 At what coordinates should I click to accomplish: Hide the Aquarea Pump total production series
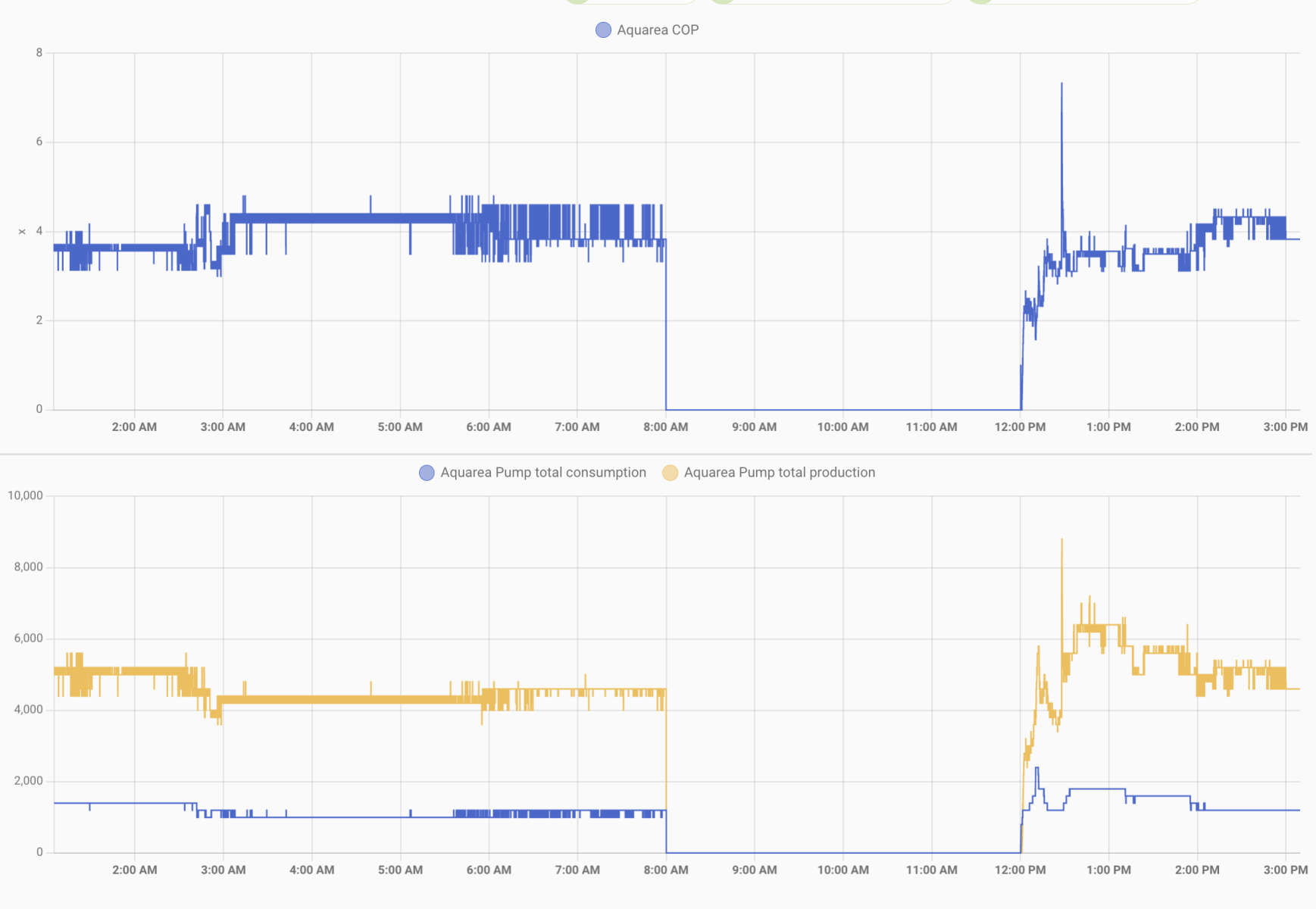pos(780,472)
